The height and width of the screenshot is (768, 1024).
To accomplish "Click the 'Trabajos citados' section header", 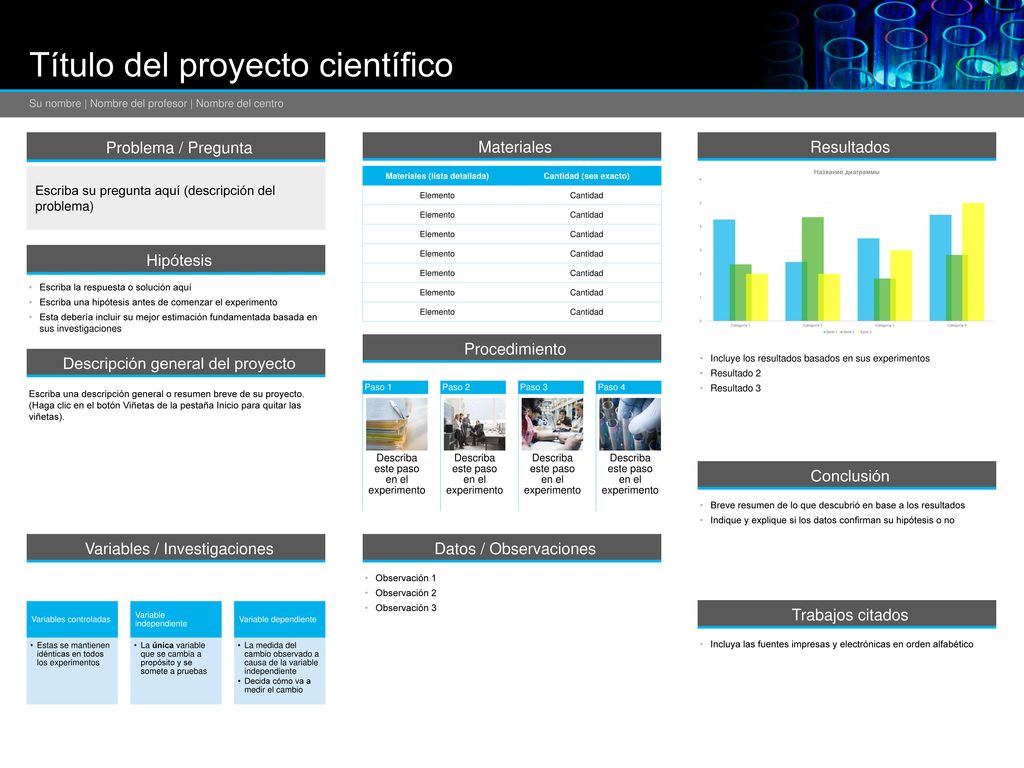I will (846, 615).
